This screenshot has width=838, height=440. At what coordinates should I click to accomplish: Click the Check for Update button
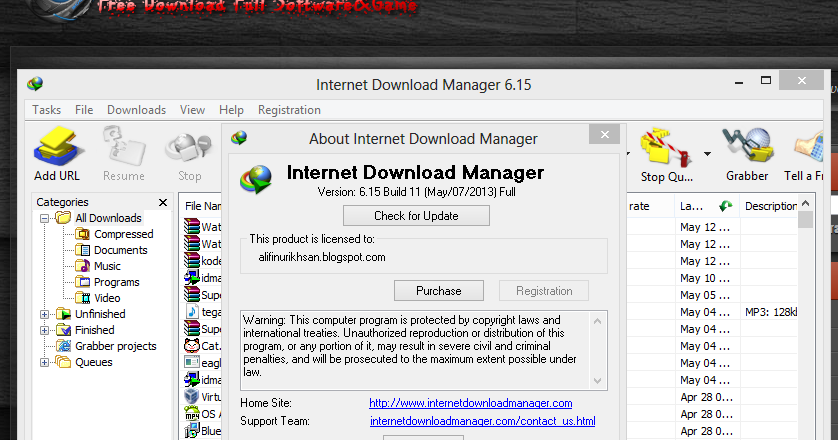[416, 216]
